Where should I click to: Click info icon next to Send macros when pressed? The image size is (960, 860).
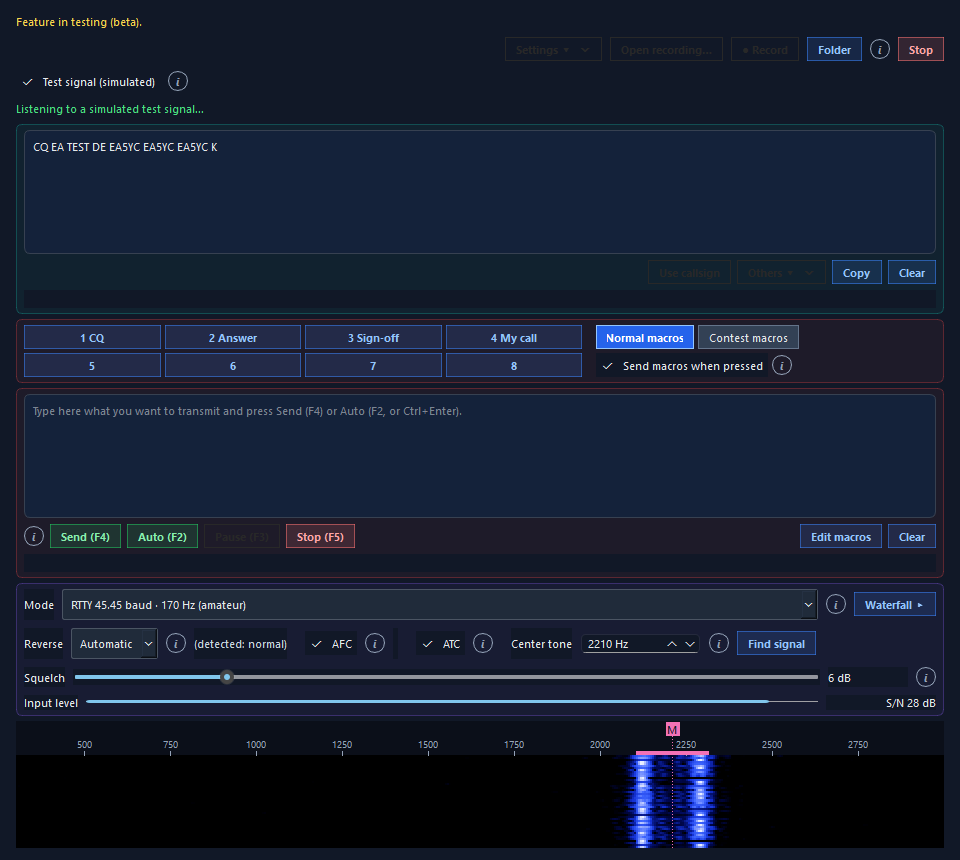pos(782,365)
